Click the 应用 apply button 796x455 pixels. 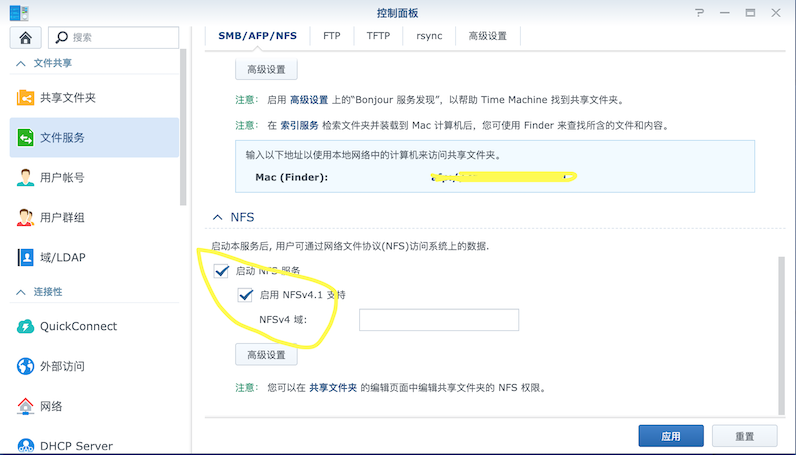(x=671, y=436)
